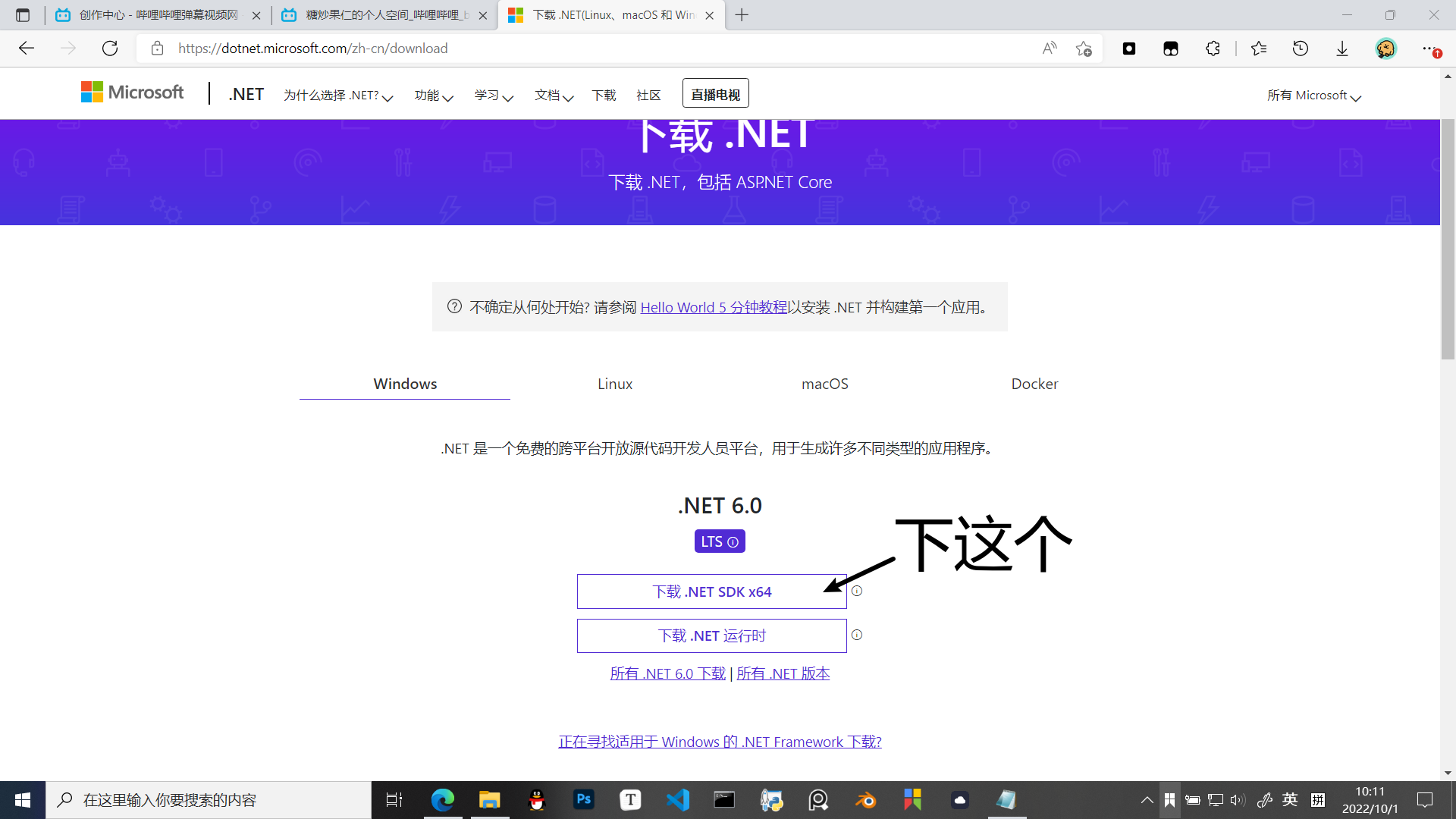The width and height of the screenshot is (1456, 819).
Task: Click the Windows taskbar search box
Action: pos(209,800)
